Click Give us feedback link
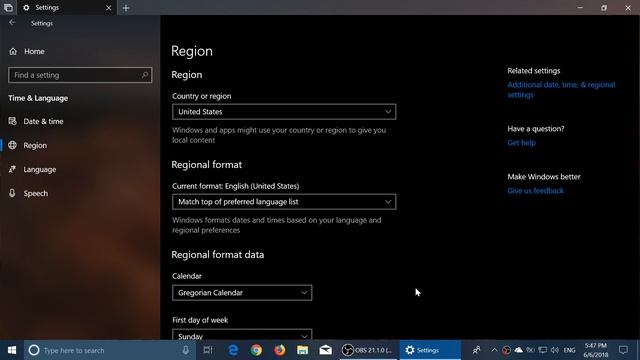The image size is (640, 360). tap(536, 191)
